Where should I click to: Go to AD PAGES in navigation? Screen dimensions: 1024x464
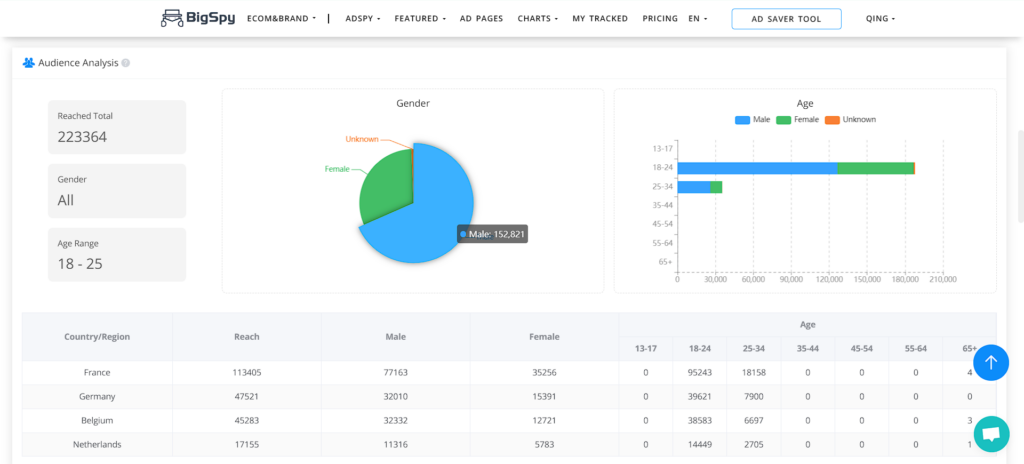481,18
